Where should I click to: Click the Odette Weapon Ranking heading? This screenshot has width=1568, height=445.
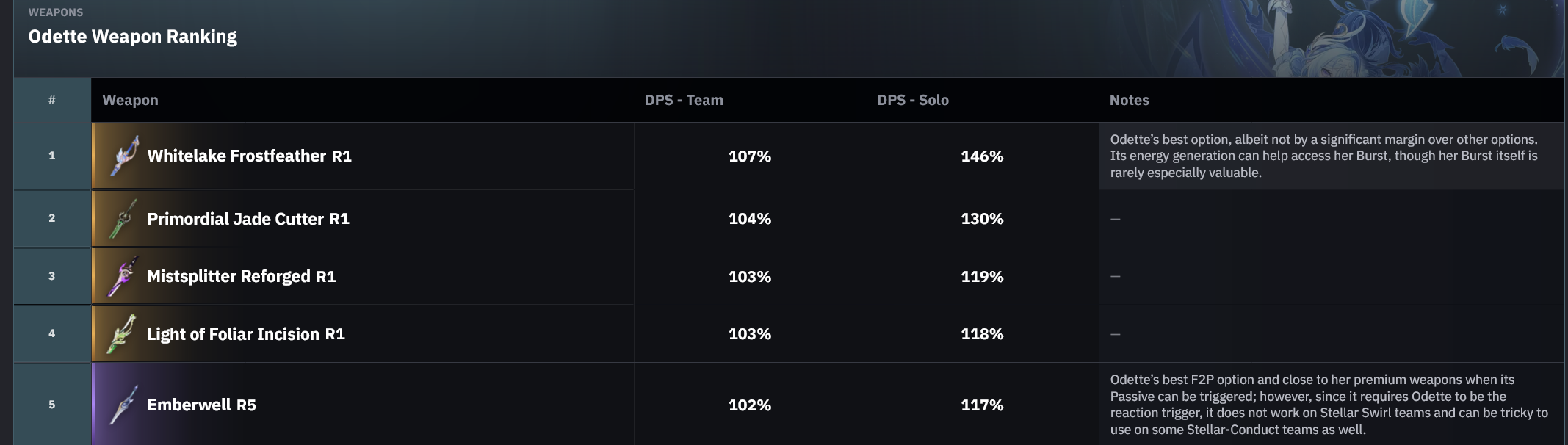(132, 37)
